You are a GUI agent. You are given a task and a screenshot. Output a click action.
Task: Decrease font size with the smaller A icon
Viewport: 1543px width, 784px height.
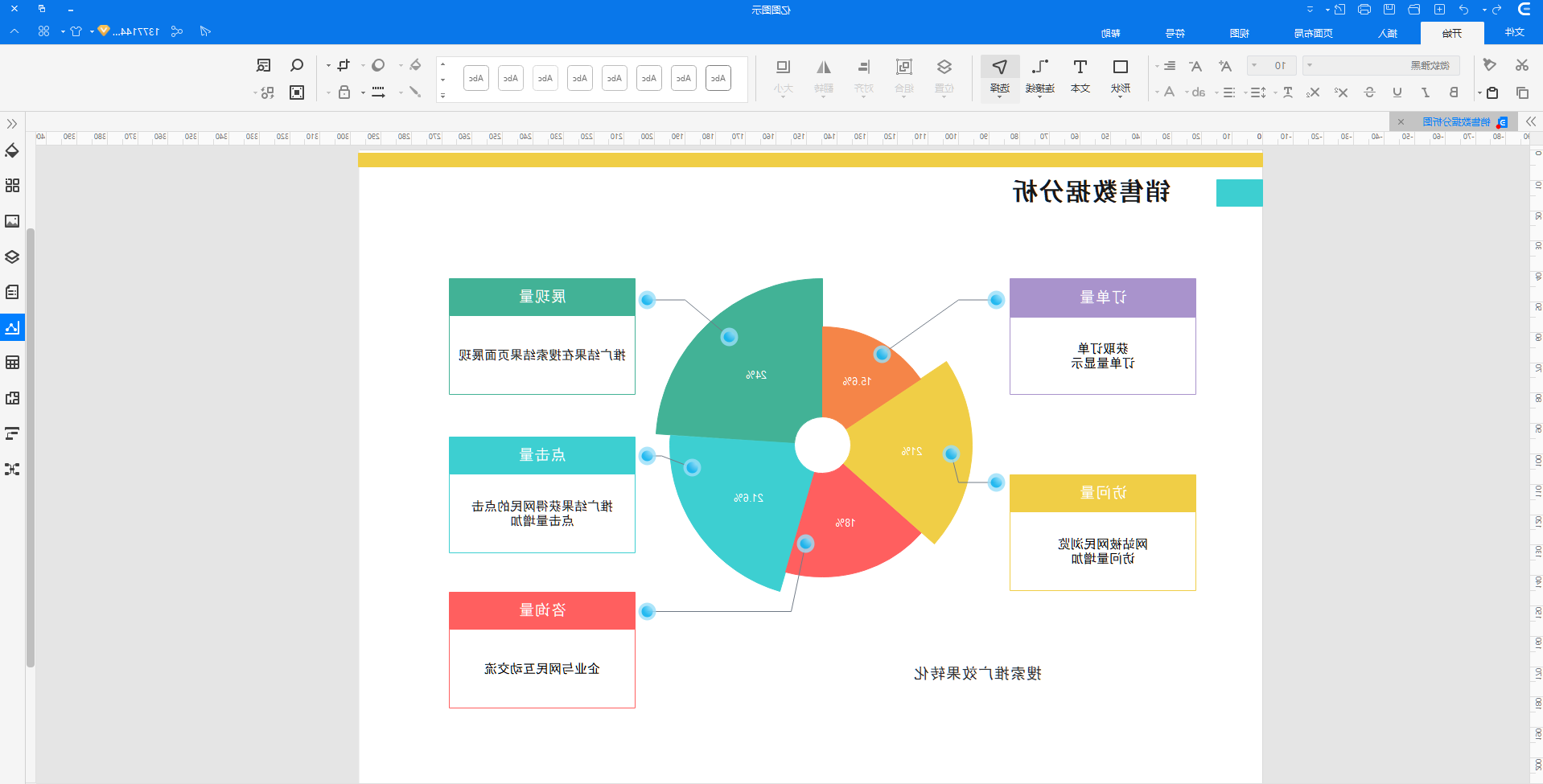point(1195,66)
